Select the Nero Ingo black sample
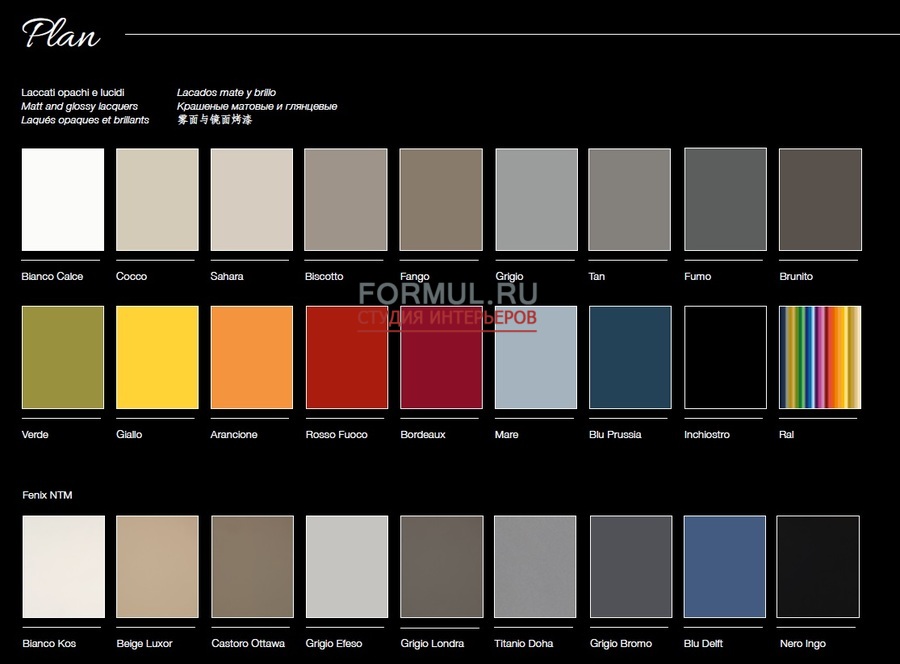 tap(817, 567)
